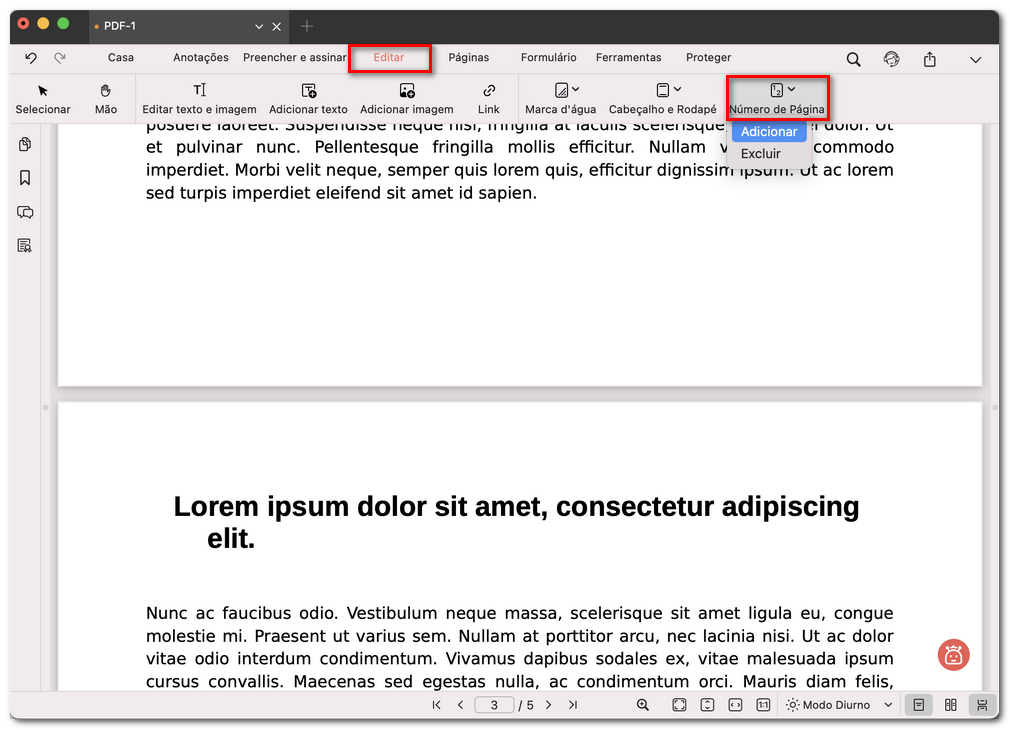Screen dimensions: 1010x730
Task: Open the bookmarks sidebar panel
Action: (25, 178)
